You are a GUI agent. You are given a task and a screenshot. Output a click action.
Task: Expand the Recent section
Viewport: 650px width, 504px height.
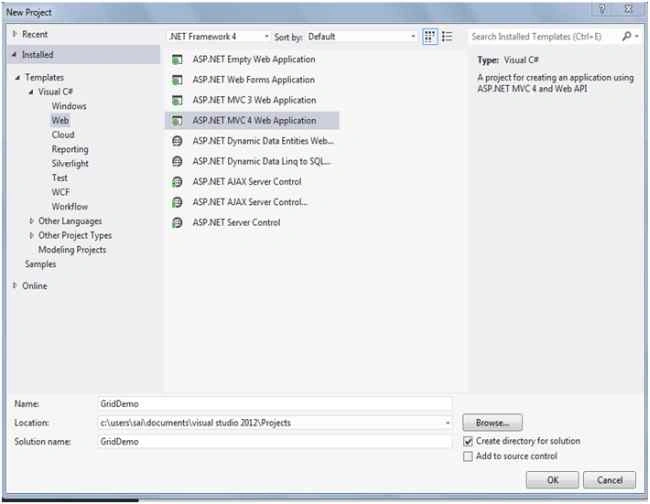coord(15,34)
